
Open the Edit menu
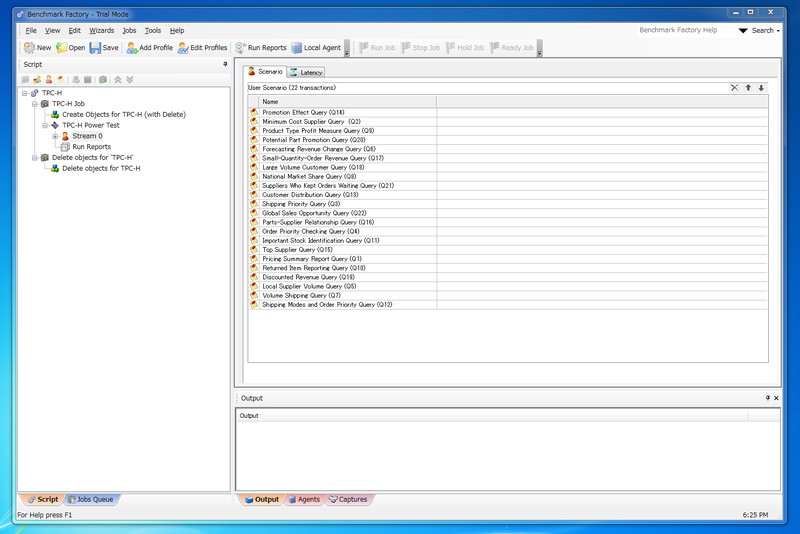[x=74, y=31]
